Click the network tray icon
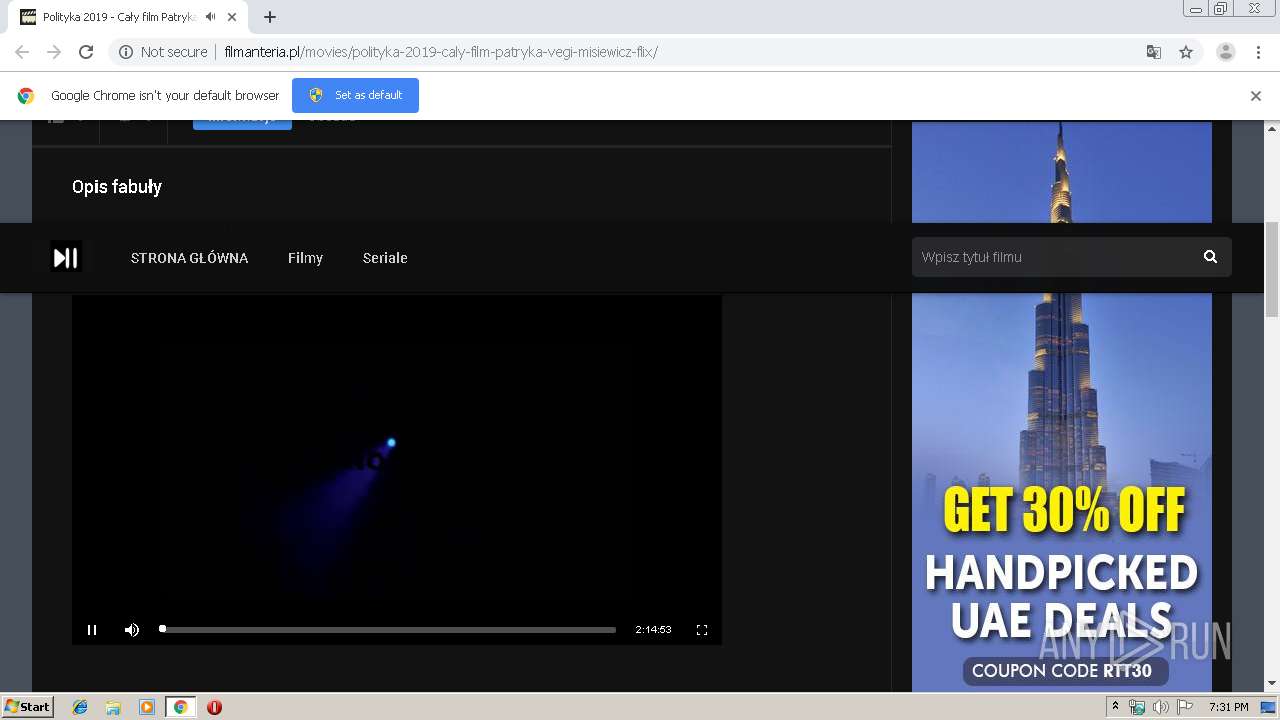This screenshot has height=720, width=1280. tap(1138, 707)
